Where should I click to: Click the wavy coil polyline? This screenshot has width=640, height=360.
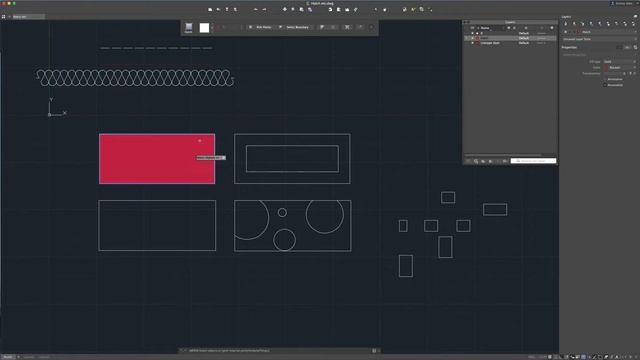(x=135, y=78)
